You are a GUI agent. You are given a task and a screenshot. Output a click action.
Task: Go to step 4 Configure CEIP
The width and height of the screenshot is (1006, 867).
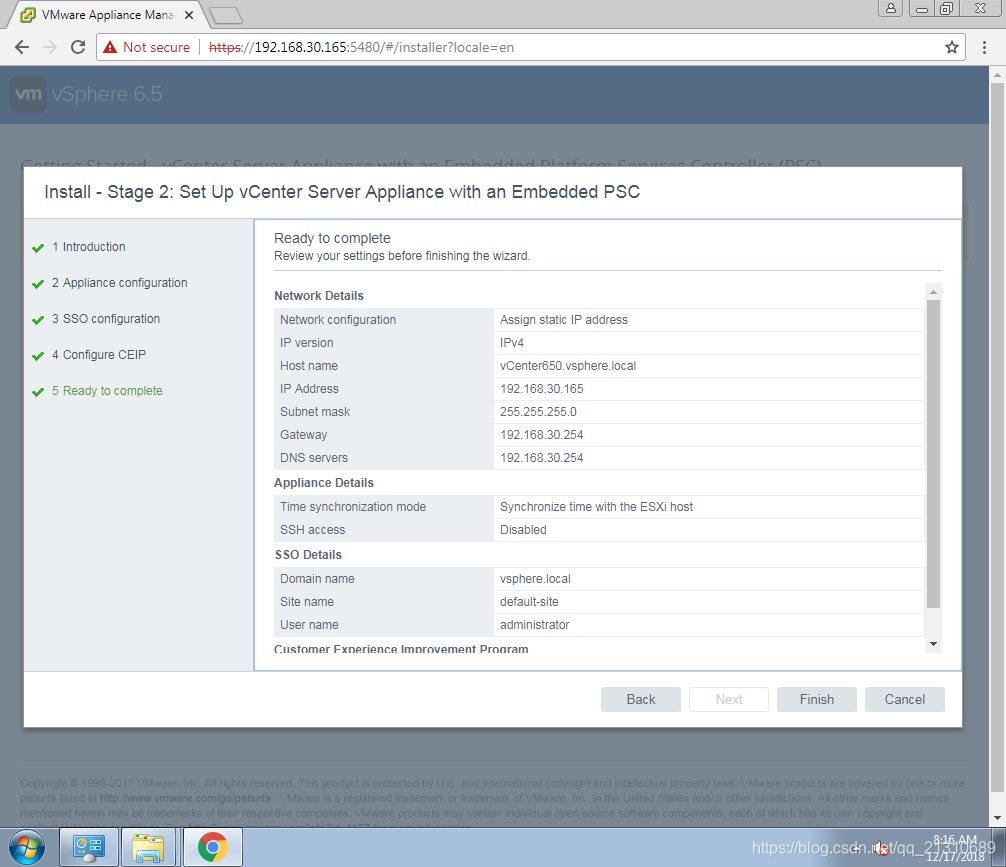pyautogui.click(x=99, y=355)
